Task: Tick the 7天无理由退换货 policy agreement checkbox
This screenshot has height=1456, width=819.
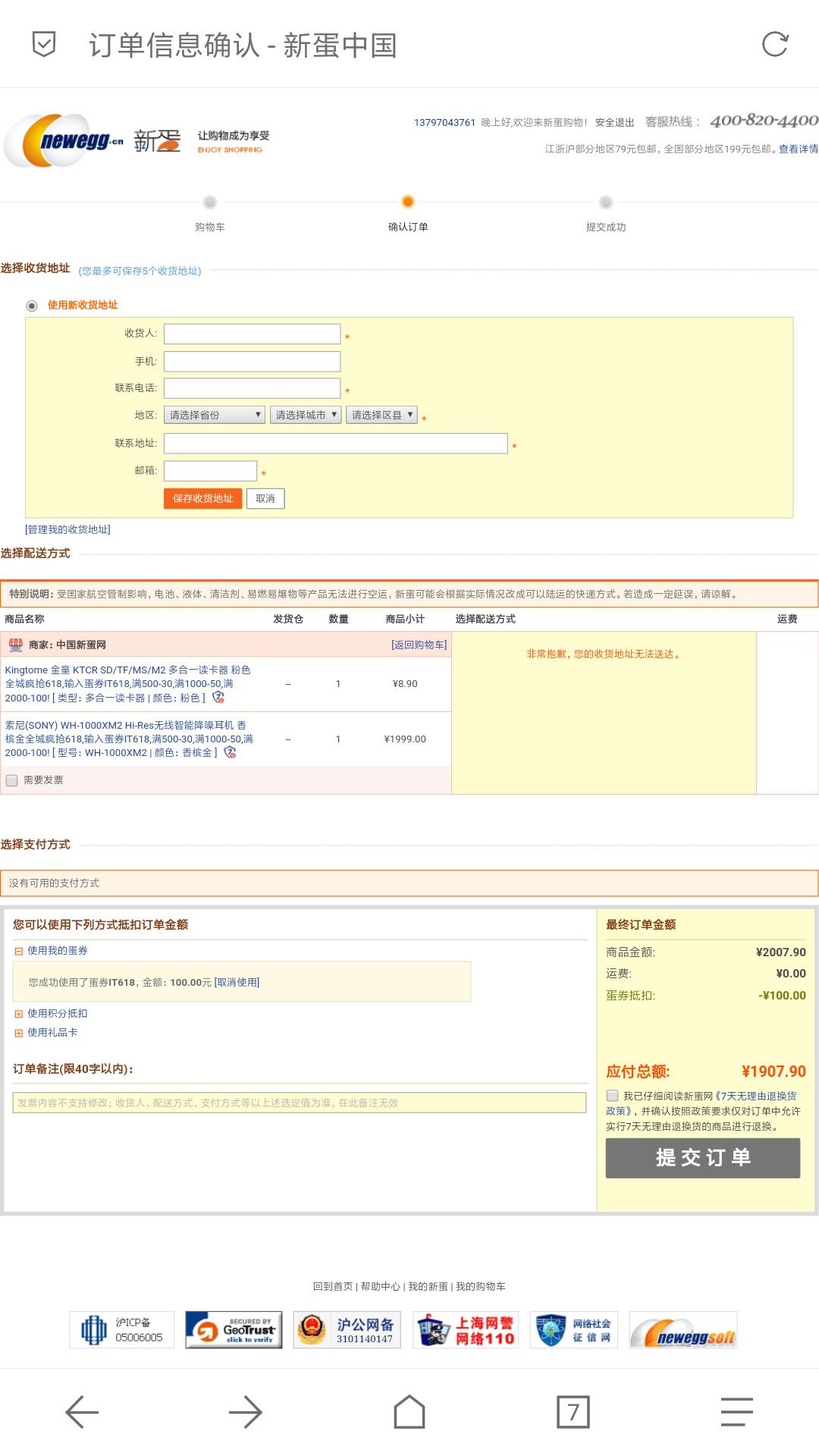Action: click(613, 1096)
